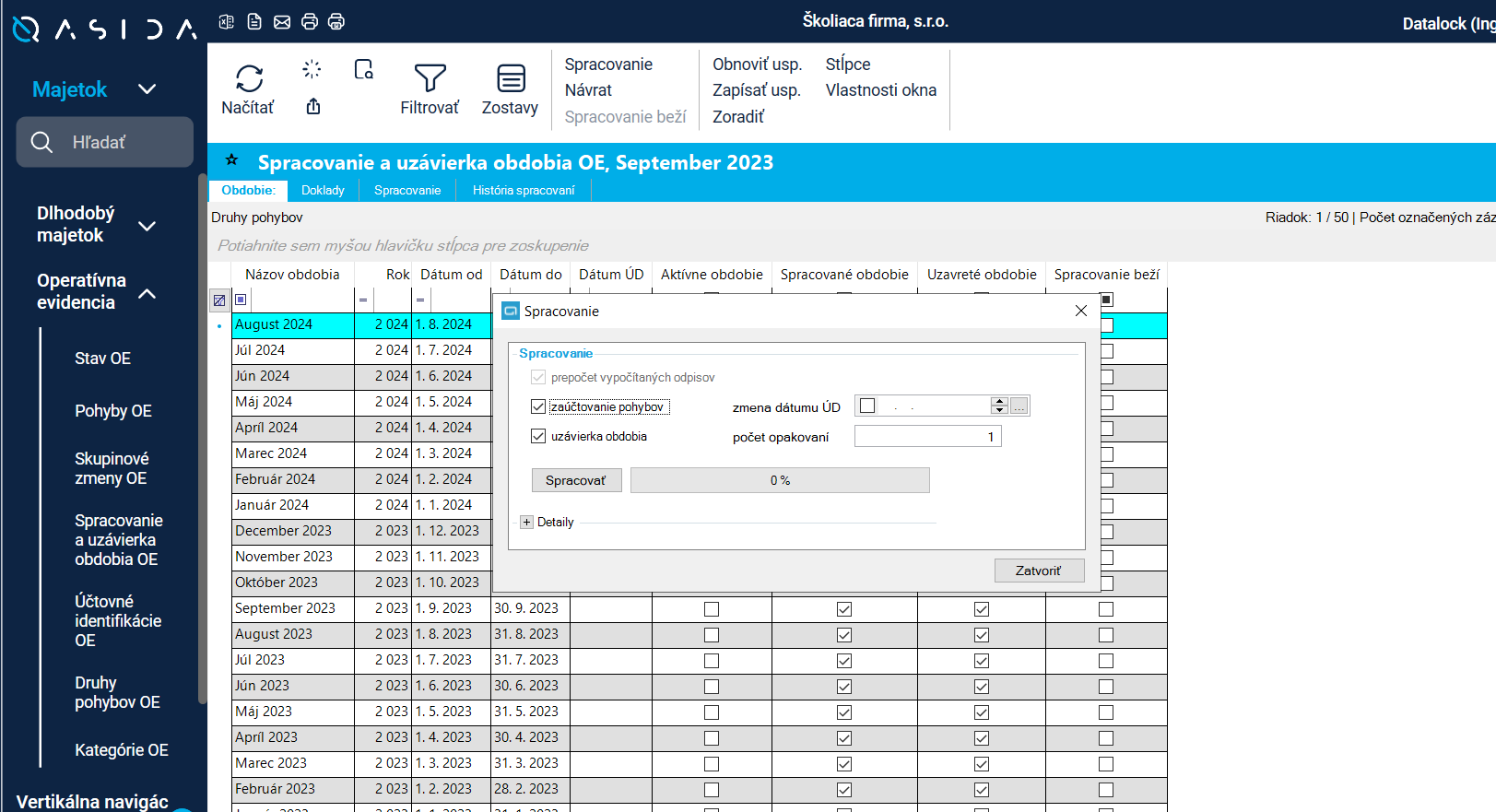Click the favorite star icon beside title
This screenshot has width=1496, height=812.
click(231, 160)
